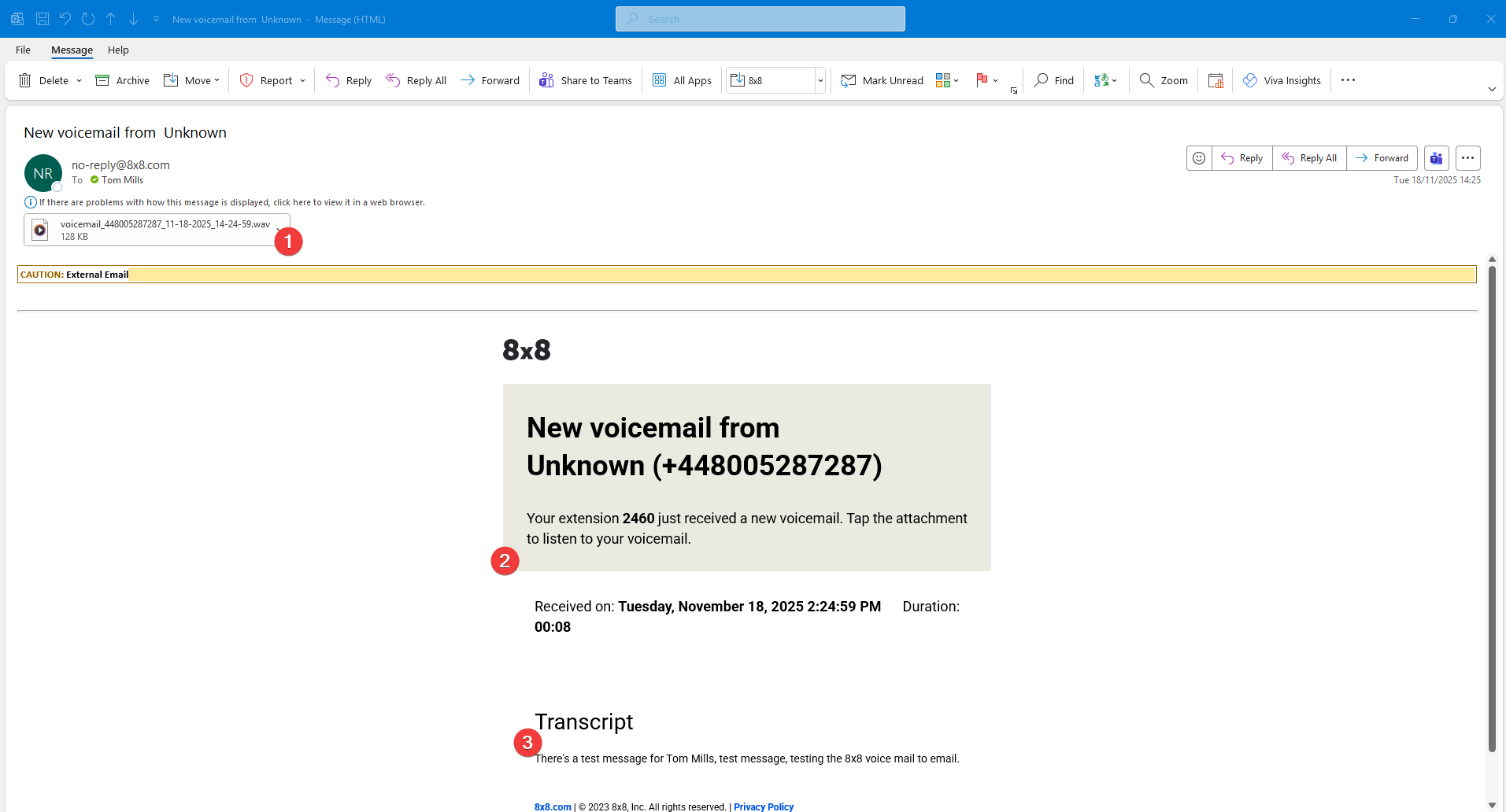Open All Apps in the ribbon
Screen dimensions: 1506x812
682,80
